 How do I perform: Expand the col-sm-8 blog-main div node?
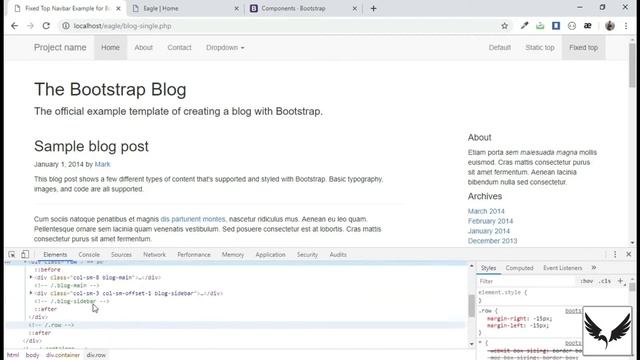pos(31,277)
